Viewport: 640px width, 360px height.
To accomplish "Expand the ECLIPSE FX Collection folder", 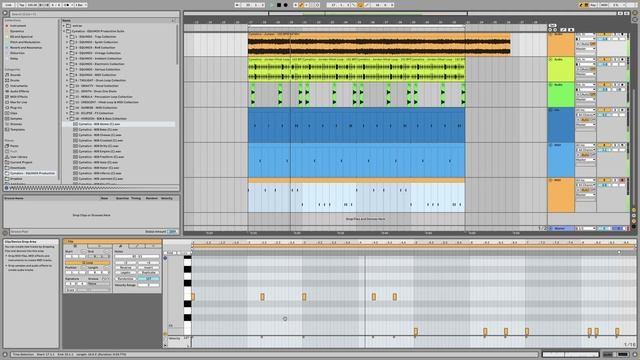I will (67, 113).
